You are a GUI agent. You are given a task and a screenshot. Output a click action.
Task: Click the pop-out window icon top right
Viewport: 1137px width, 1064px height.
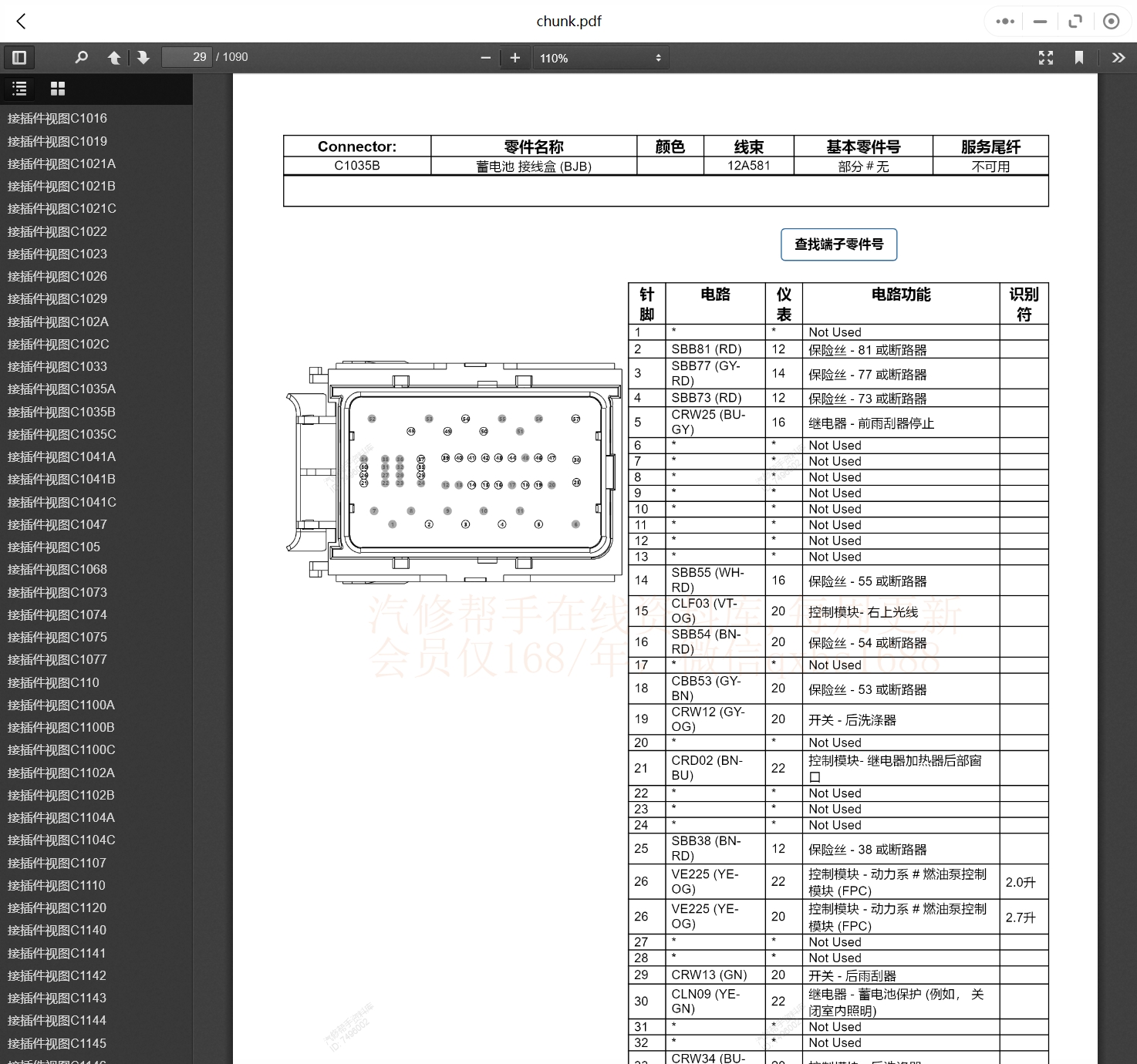pos(1075,21)
